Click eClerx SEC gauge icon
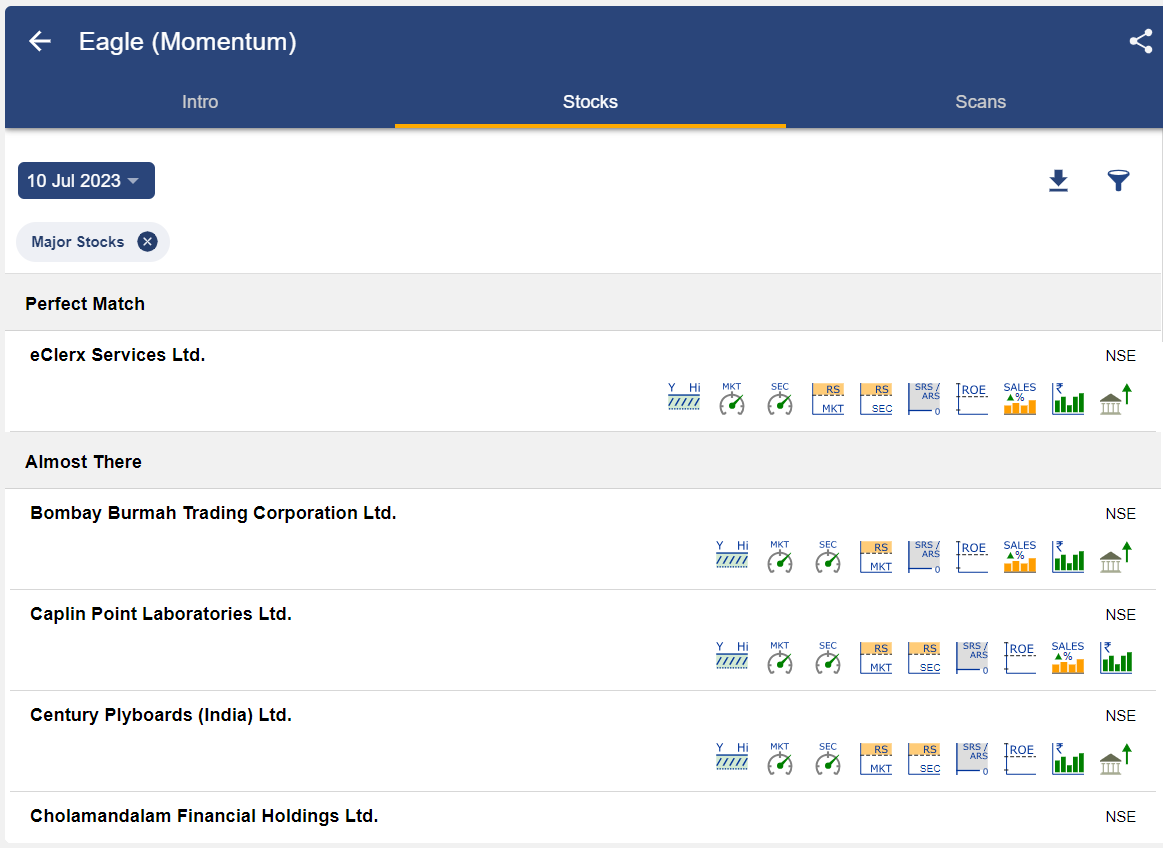 pos(780,398)
